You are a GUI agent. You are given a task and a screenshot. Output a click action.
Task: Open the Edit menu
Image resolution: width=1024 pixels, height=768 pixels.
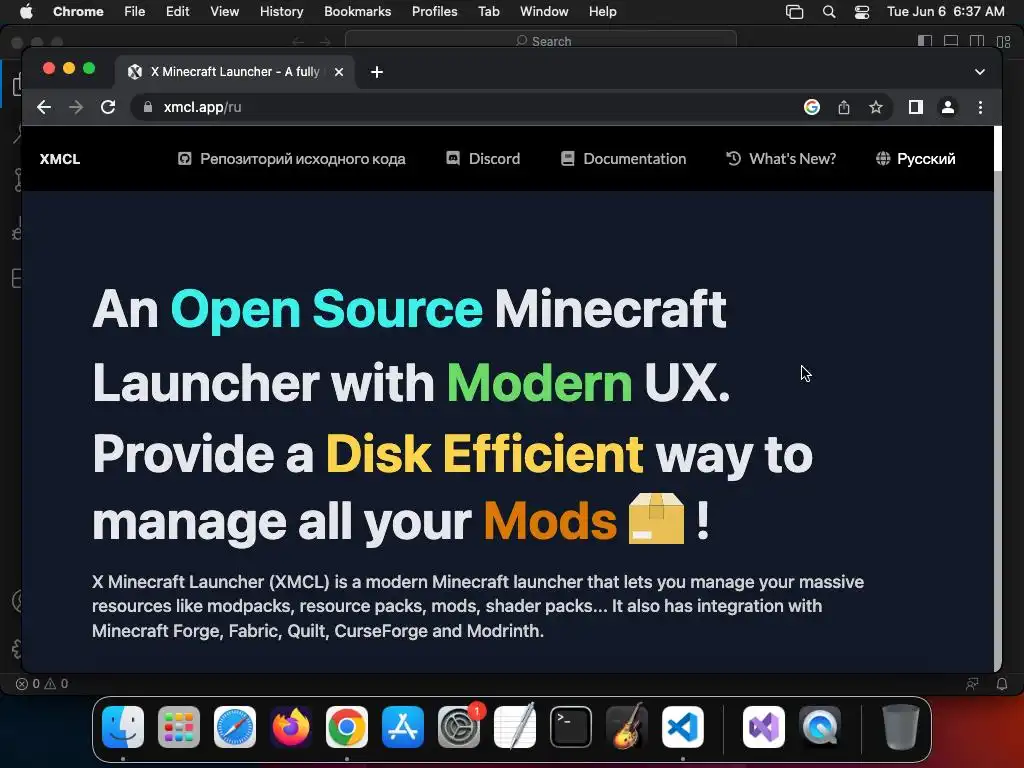178,12
